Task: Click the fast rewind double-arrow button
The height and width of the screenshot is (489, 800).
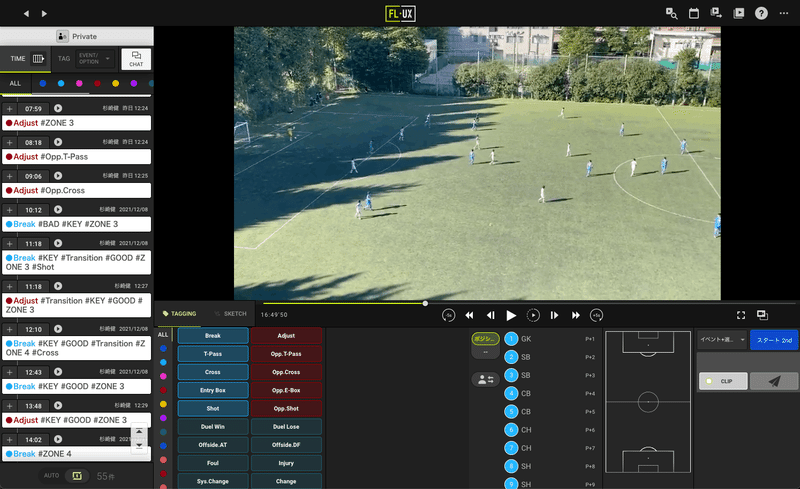Action: 469,315
